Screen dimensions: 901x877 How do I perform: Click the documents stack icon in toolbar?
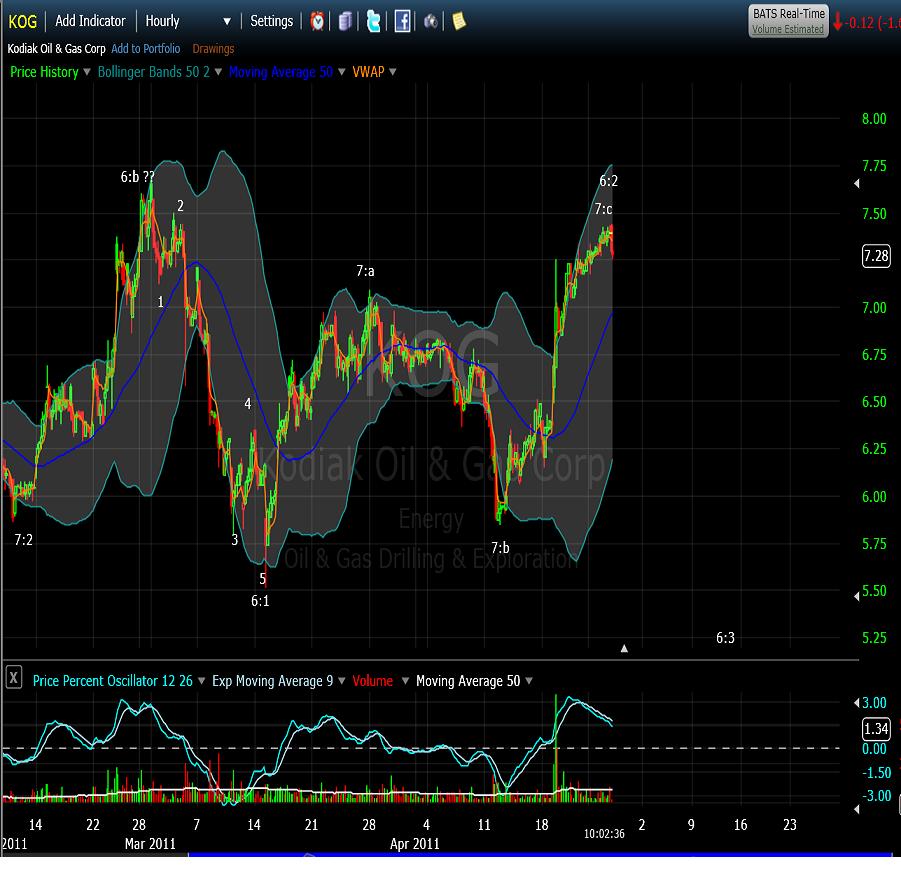(345, 21)
